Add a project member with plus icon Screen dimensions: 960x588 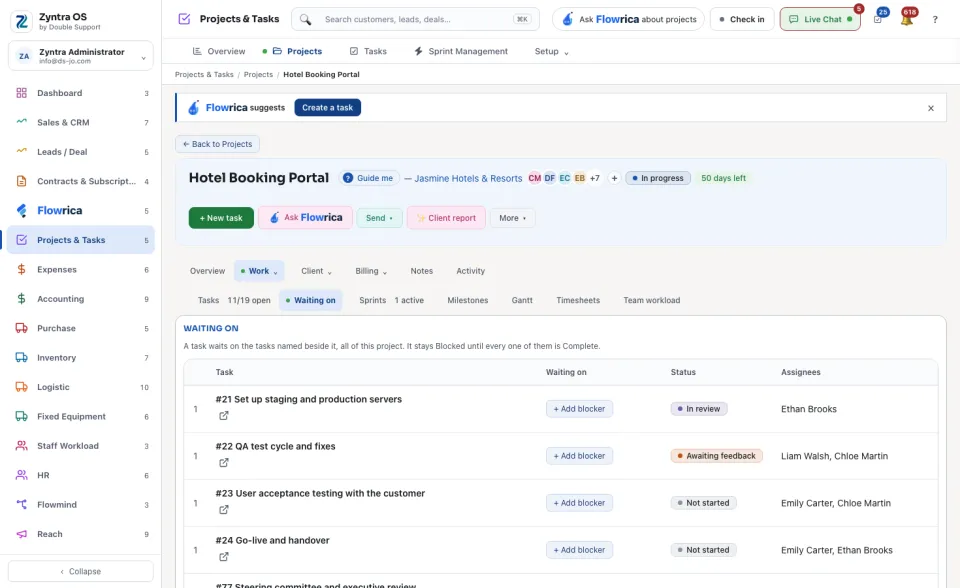[x=614, y=178]
